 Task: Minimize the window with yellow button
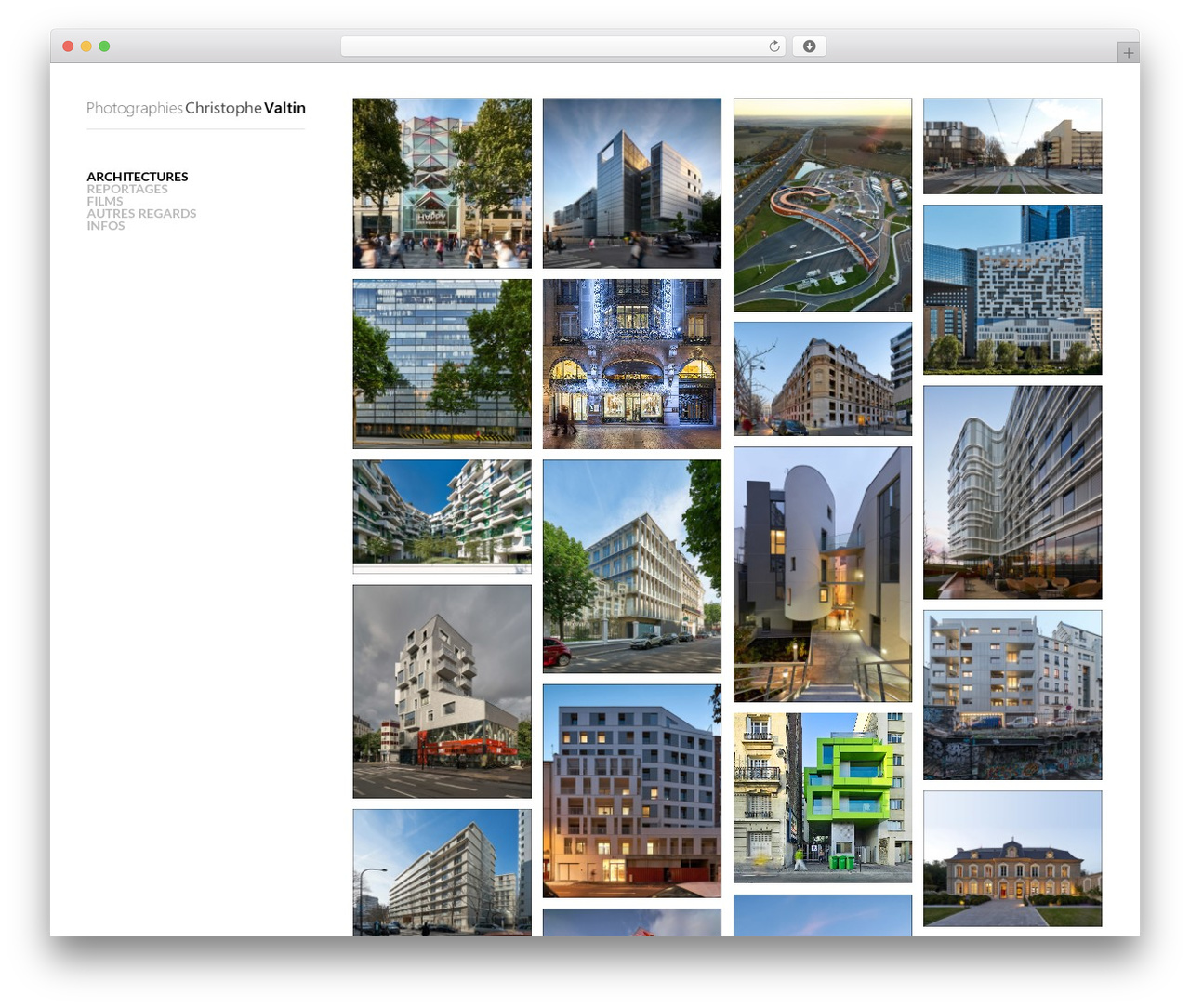pos(86,46)
